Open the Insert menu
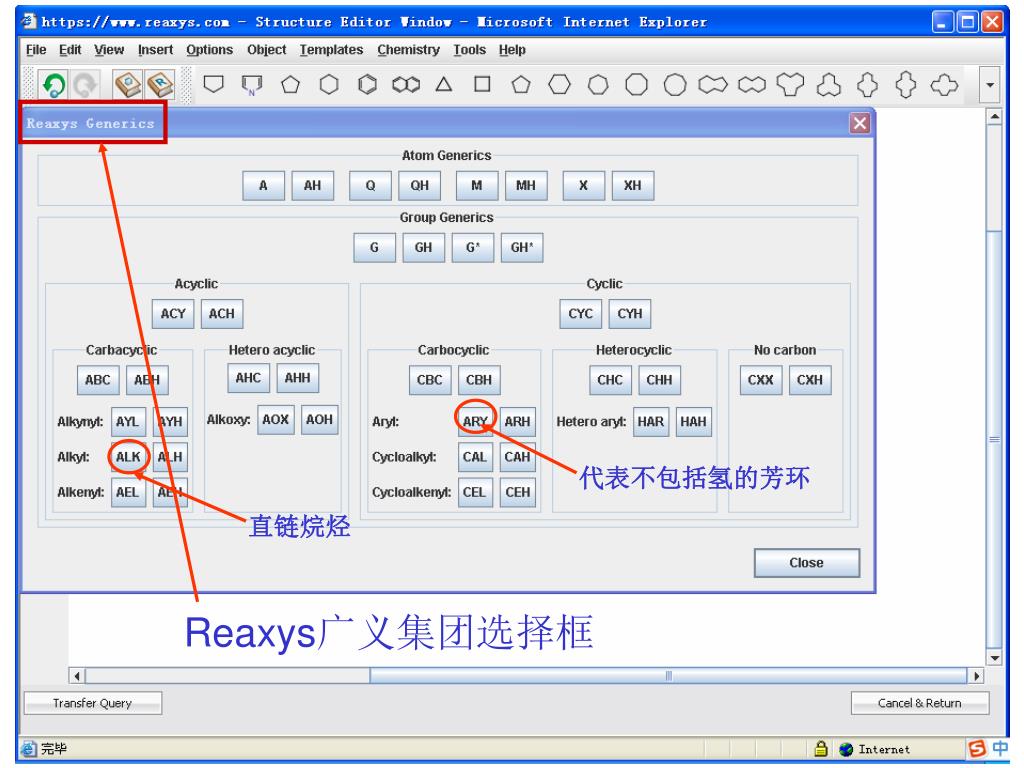Viewport: 1024px width, 768px height. 155,50
